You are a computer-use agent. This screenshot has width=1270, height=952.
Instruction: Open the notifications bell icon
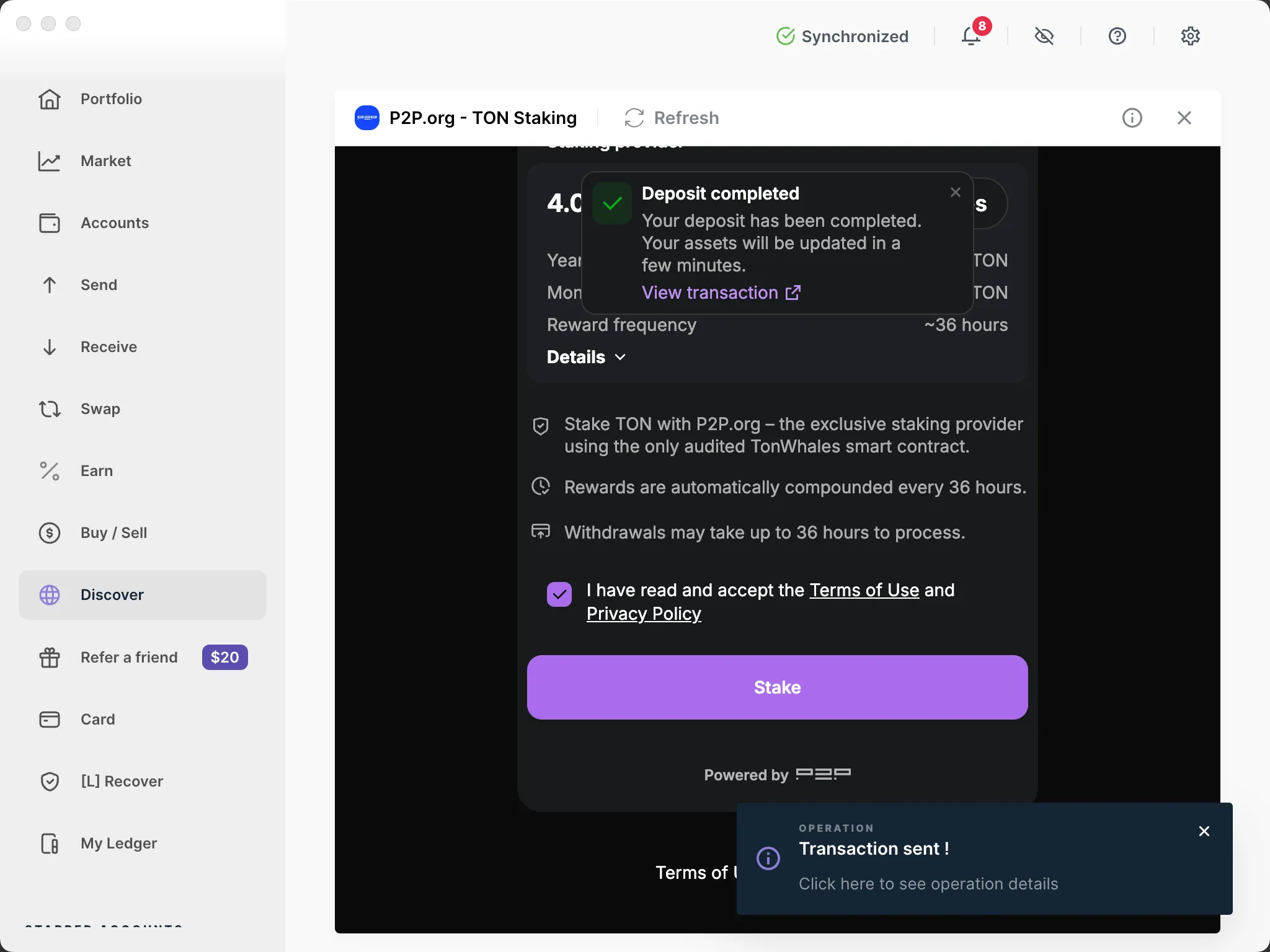tap(971, 36)
